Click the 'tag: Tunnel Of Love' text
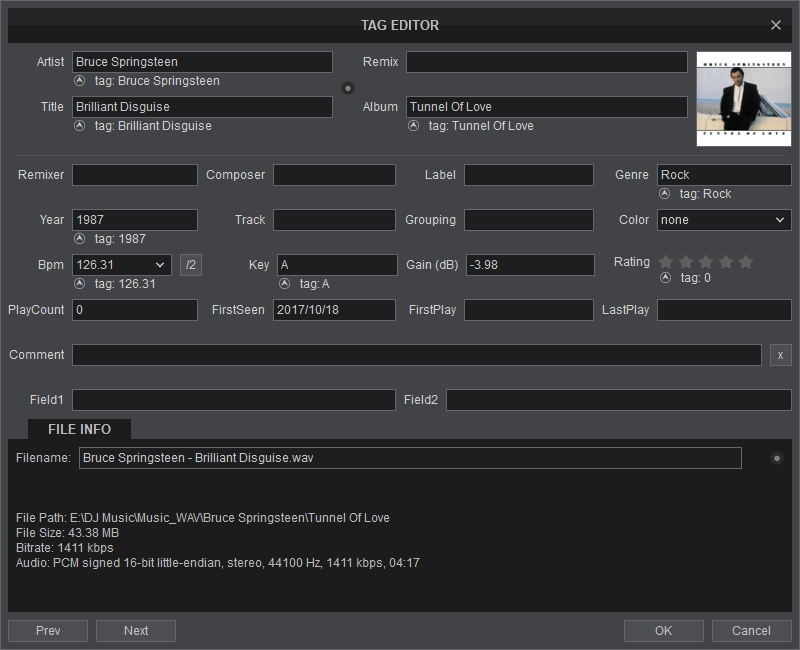The image size is (800, 650). point(481,126)
